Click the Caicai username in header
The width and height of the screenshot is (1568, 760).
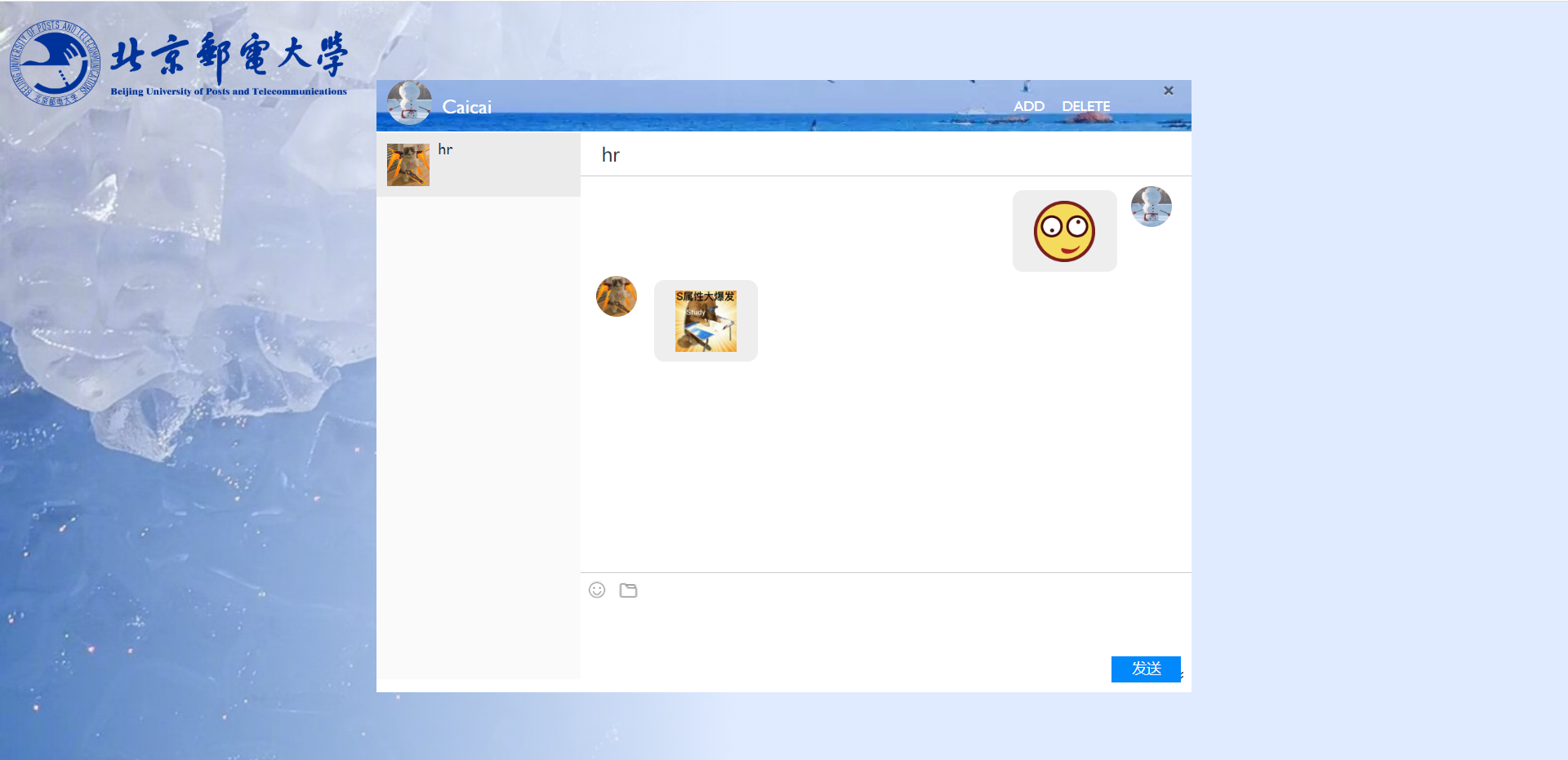coord(467,107)
